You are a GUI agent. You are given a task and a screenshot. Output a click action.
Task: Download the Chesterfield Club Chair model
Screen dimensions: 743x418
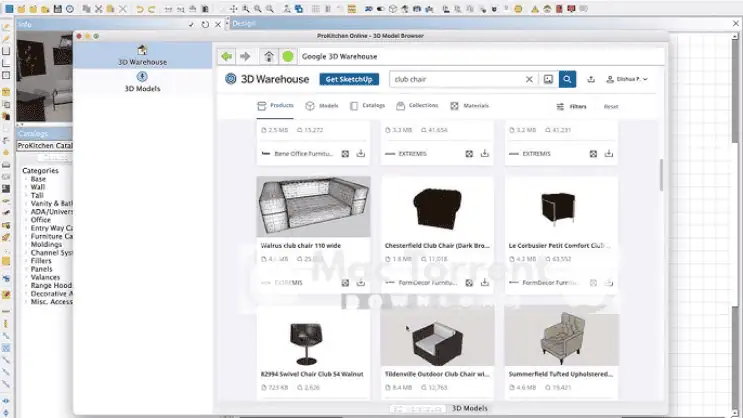click(x=485, y=282)
